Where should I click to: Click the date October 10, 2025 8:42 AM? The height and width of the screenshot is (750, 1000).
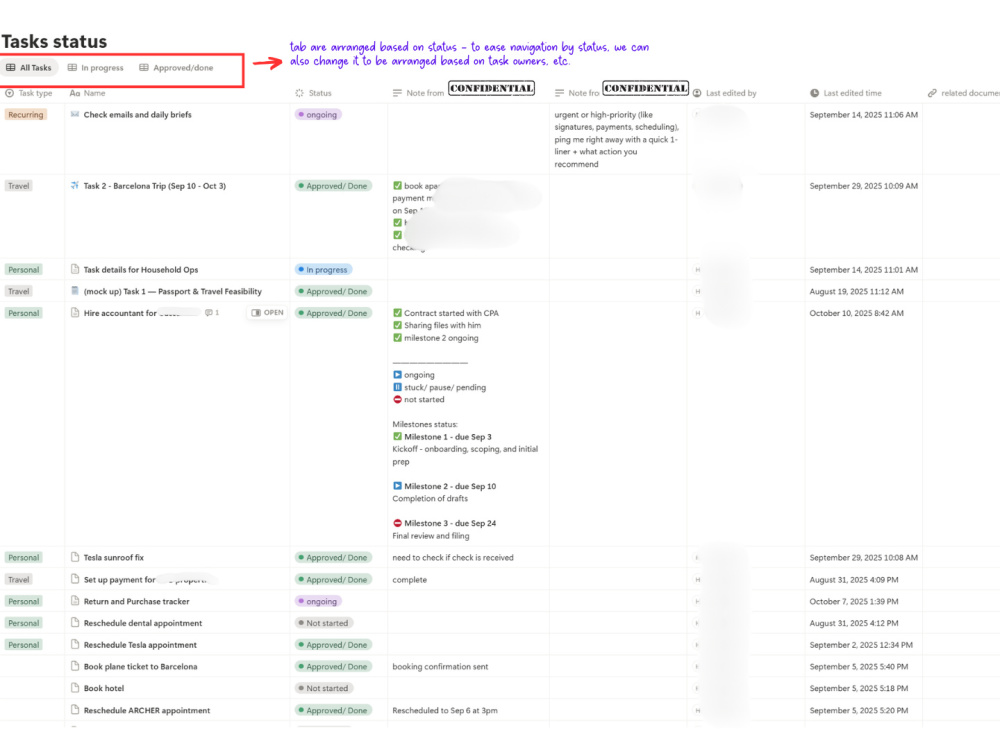(857, 313)
